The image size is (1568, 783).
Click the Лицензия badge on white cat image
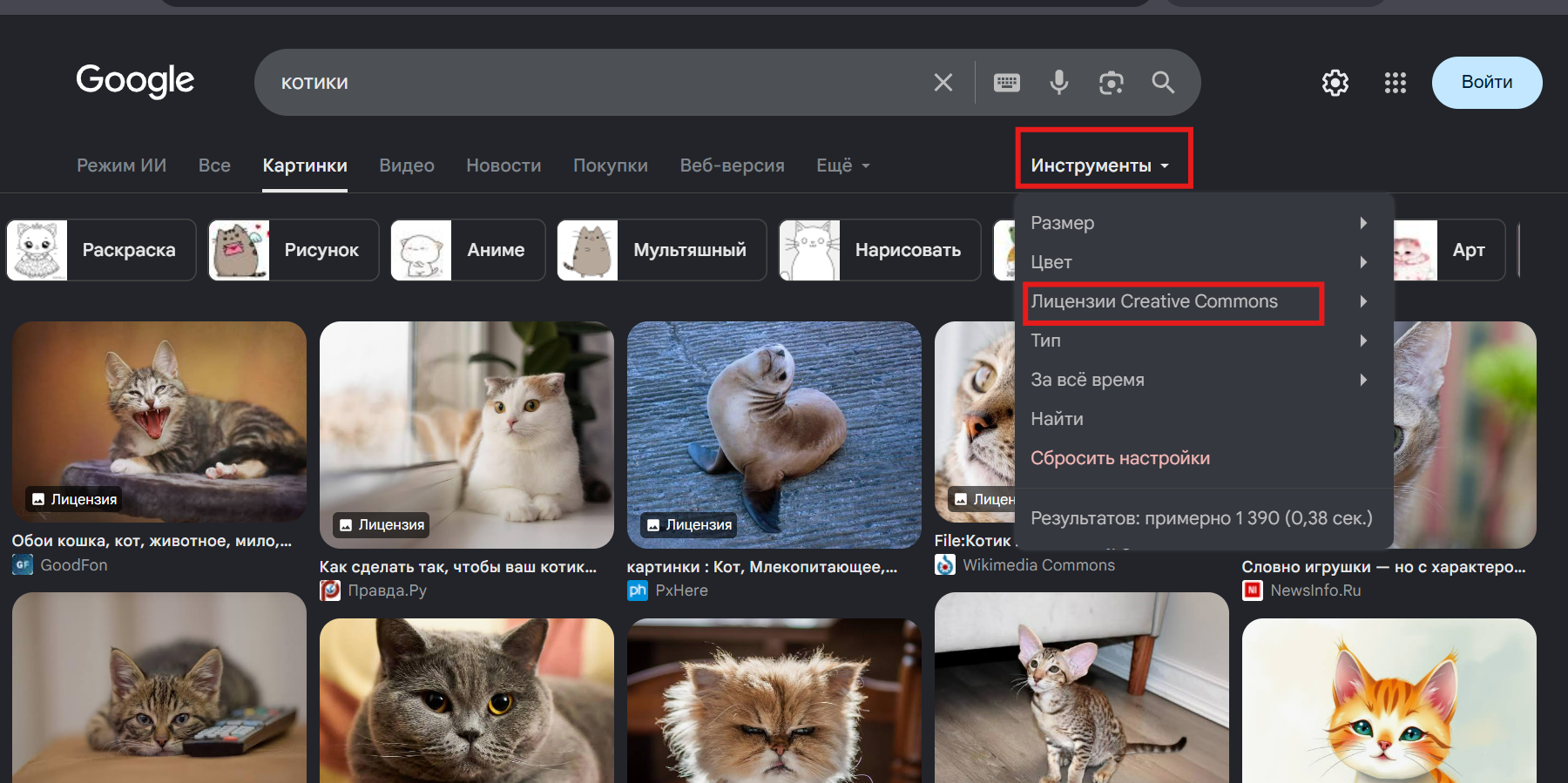point(382,525)
